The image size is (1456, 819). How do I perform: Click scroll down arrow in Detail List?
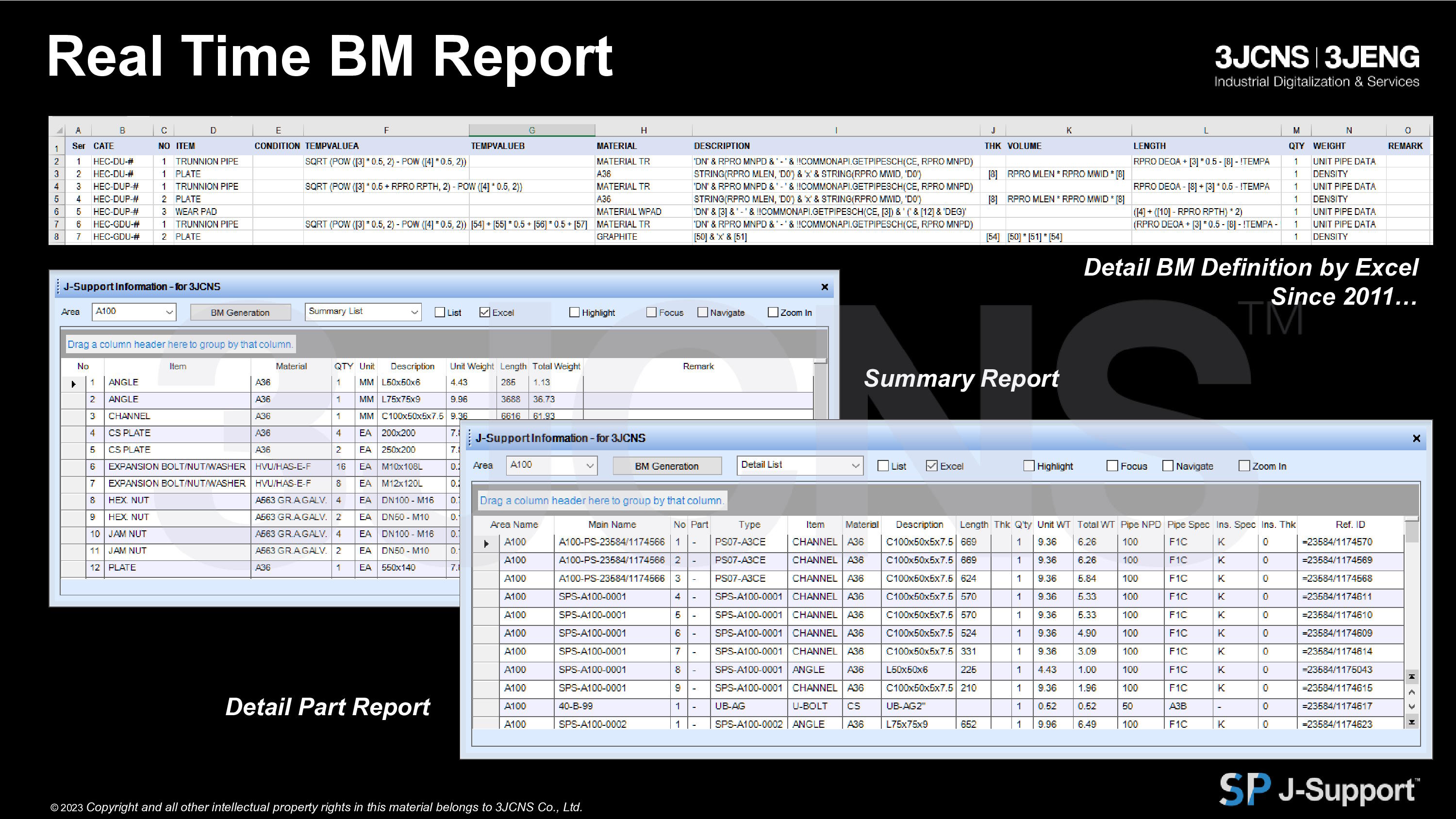click(1412, 706)
